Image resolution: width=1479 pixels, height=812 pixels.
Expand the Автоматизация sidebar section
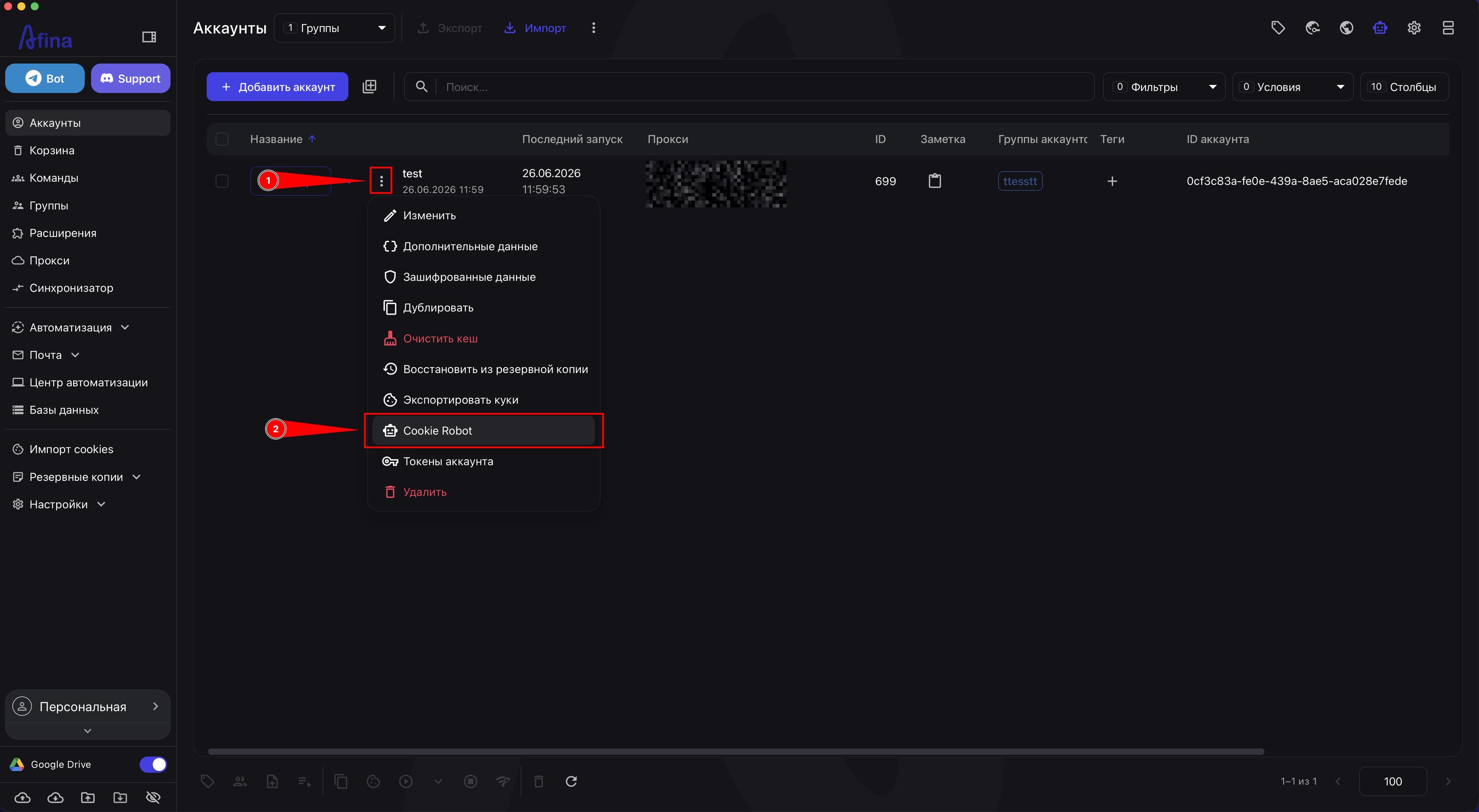coord(70,327)
